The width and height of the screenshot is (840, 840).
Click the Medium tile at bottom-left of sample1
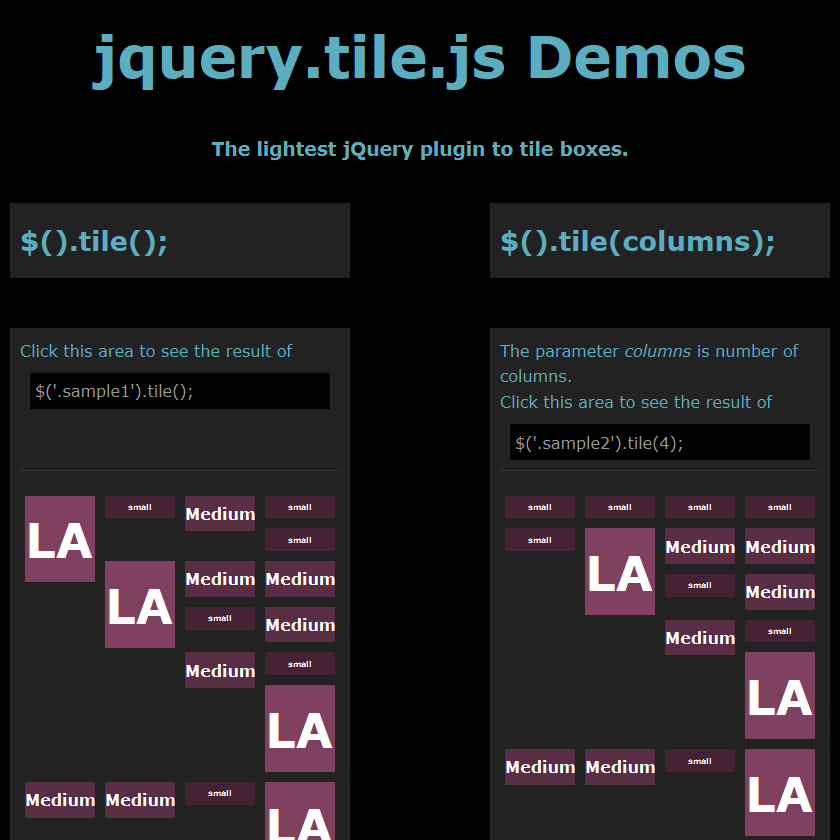[60, 800]
